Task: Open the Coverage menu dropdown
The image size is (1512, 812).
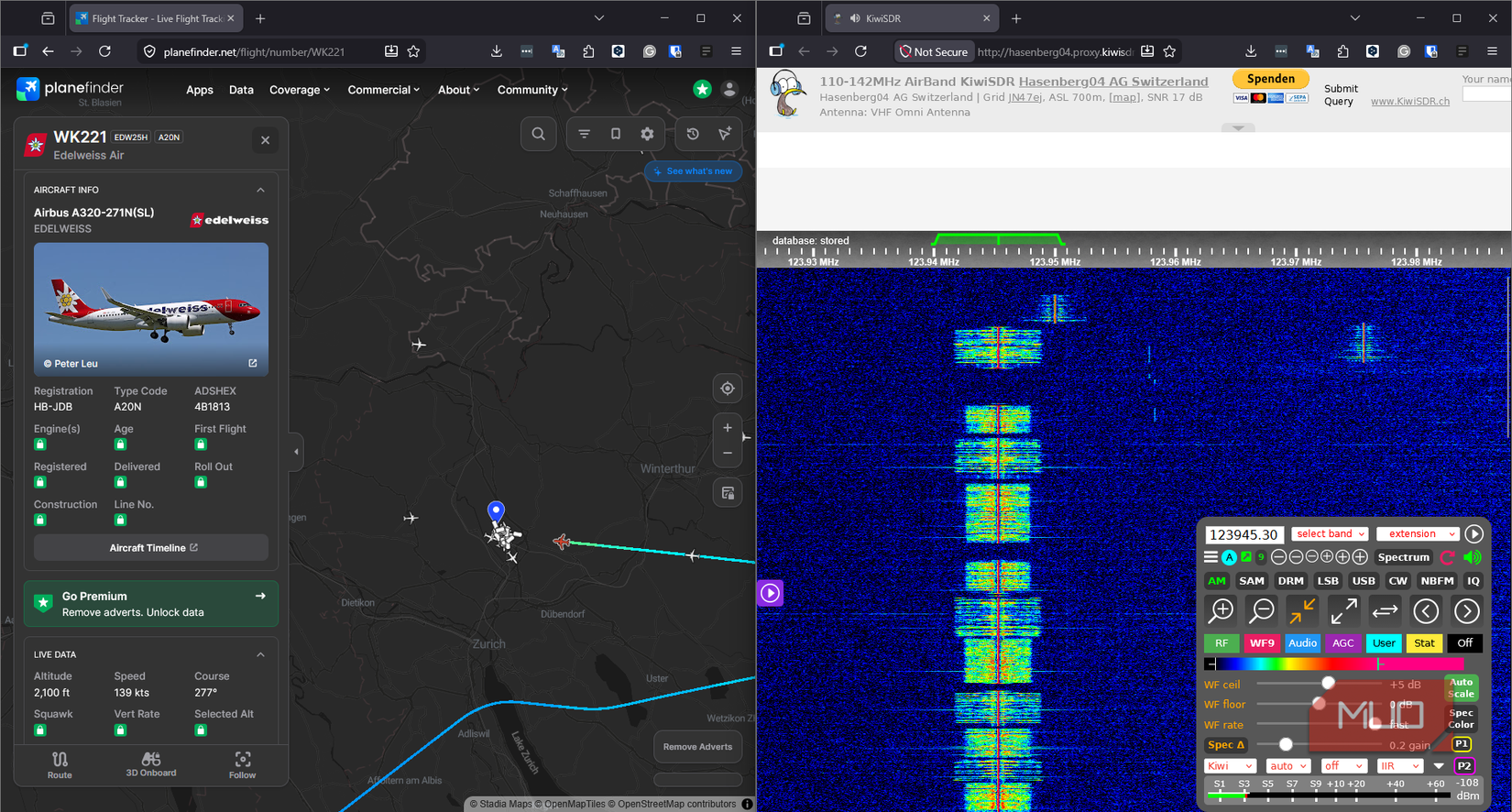Action: pos(300,90)
